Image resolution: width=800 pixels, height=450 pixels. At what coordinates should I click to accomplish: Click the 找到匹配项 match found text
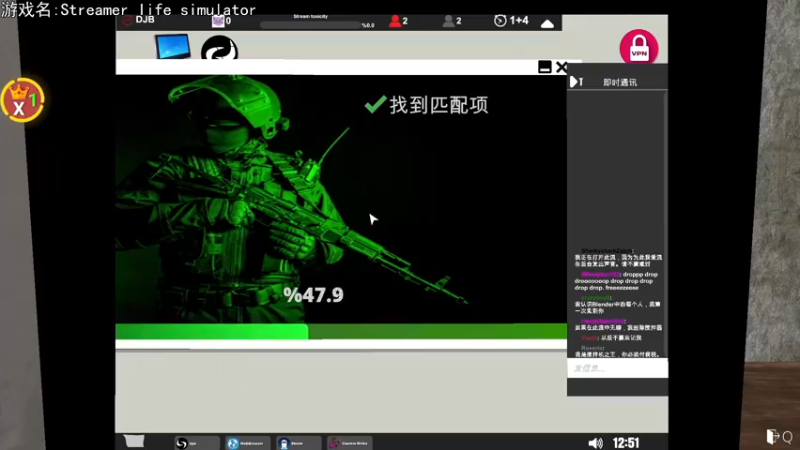(x=439, y=105)
